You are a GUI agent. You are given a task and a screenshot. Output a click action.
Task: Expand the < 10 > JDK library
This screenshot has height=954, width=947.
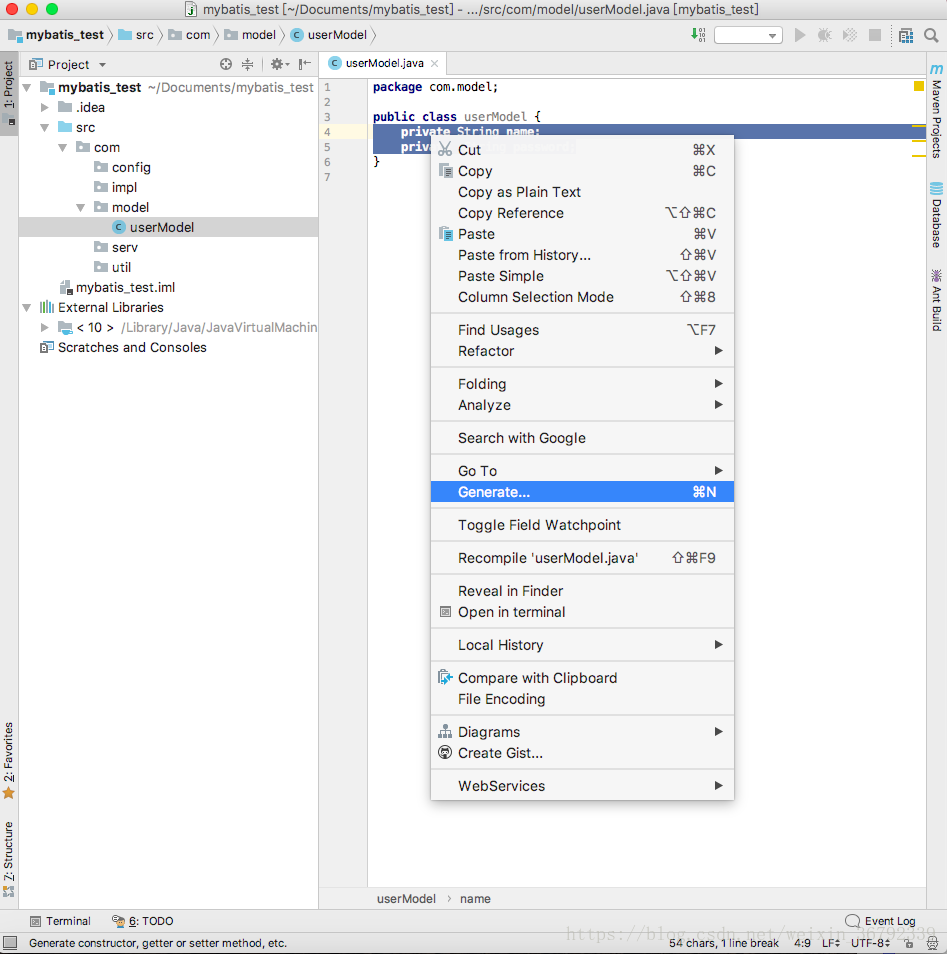pyautogui.click(x=44, y=328)
